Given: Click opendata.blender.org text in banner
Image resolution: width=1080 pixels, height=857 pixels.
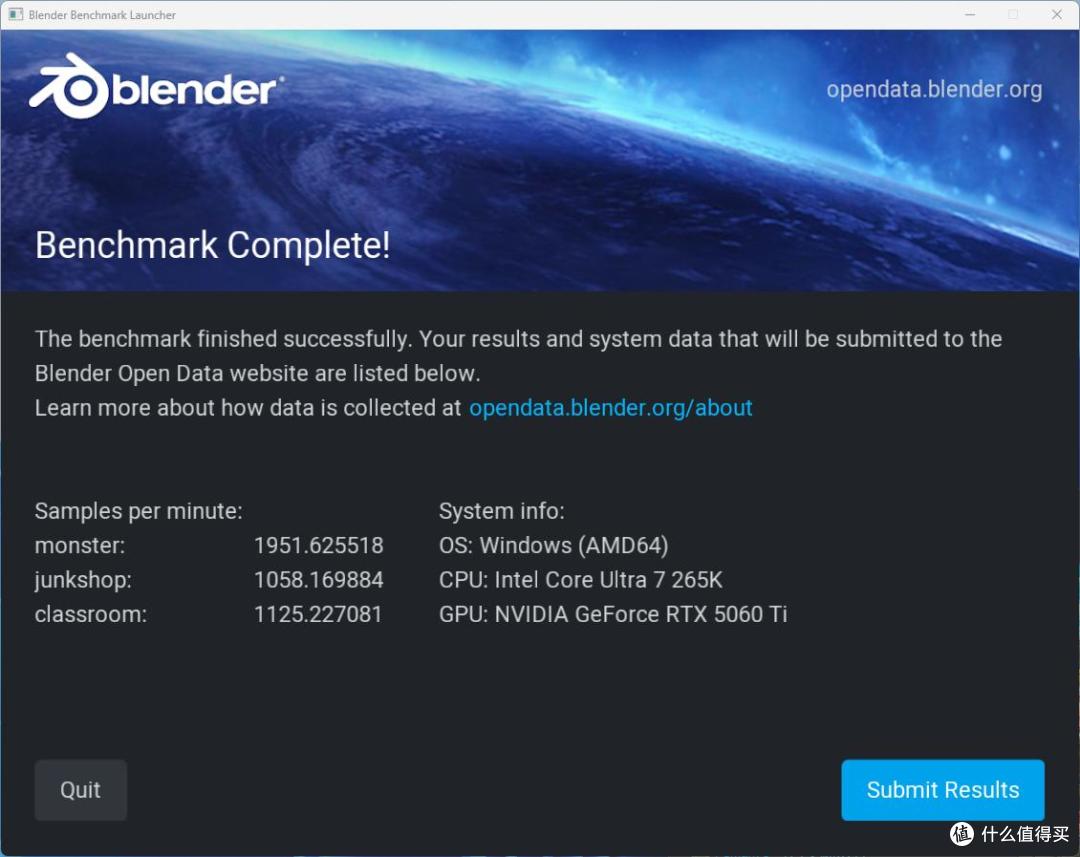Looking at the screenshot, I should [x=934, y=90].
